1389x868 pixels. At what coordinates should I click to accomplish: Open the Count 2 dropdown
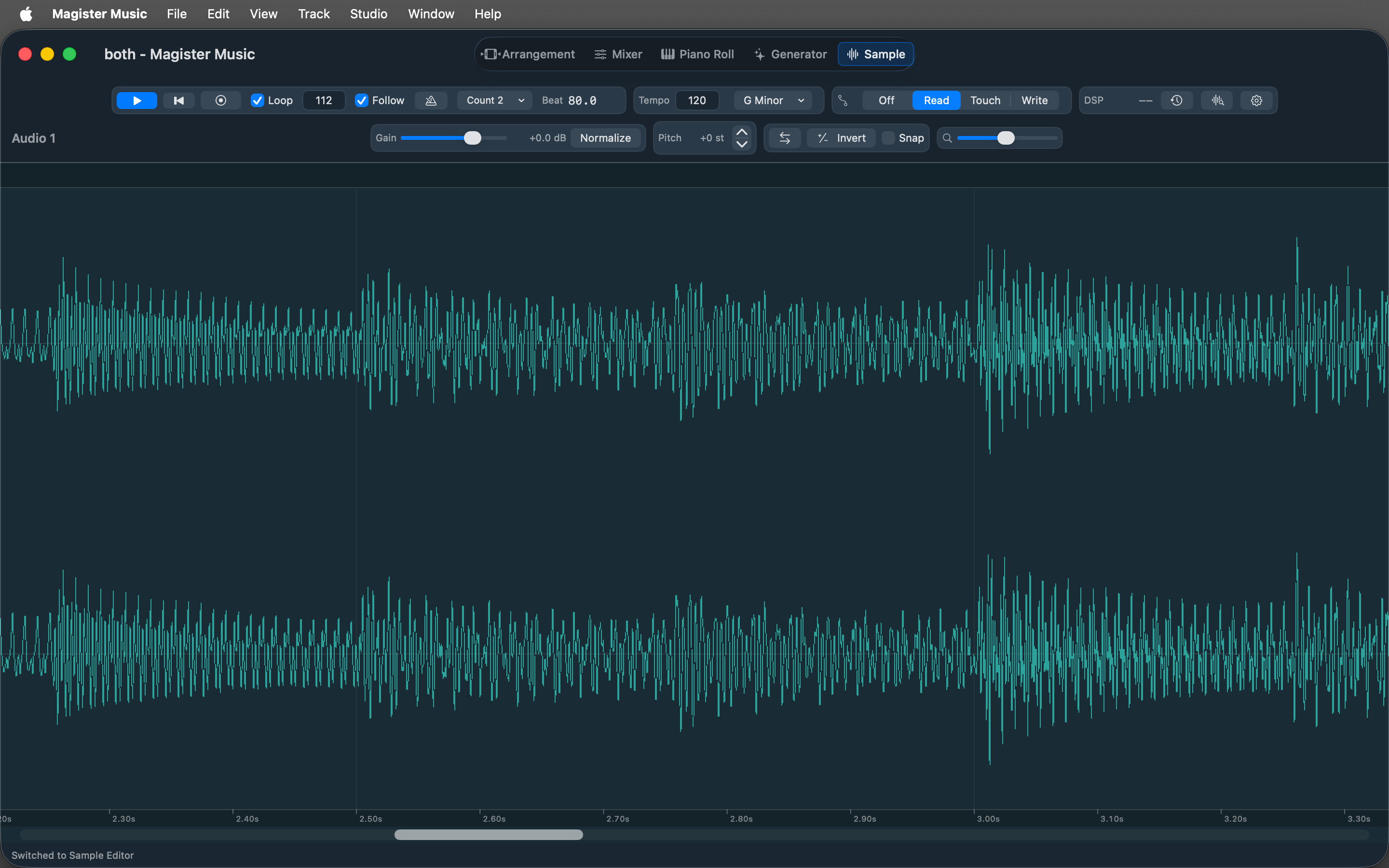(495, 100)
